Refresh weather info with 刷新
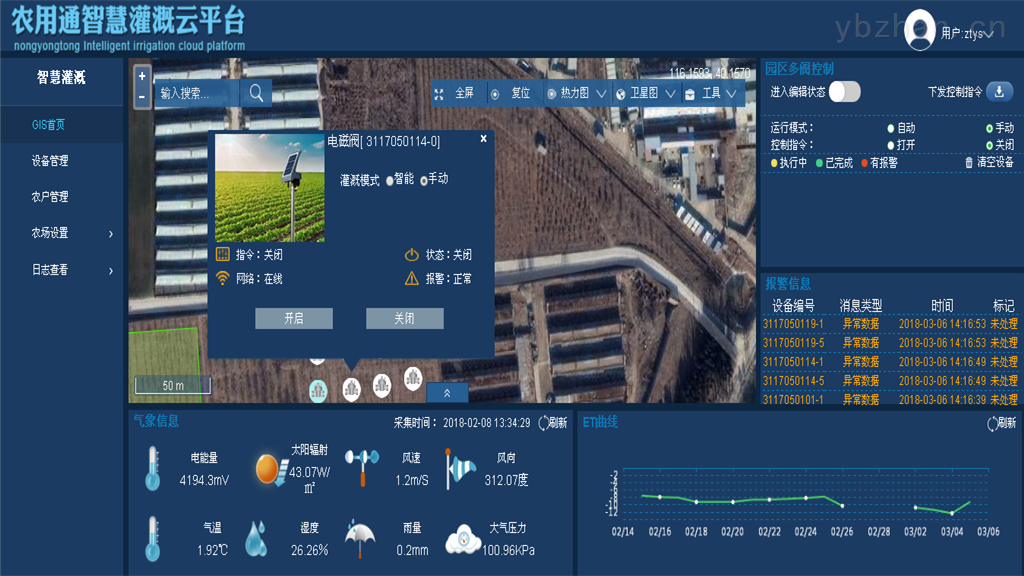The height and width of the screenshot is (576, 1024). pyautogui.click(x=552, y=423)
